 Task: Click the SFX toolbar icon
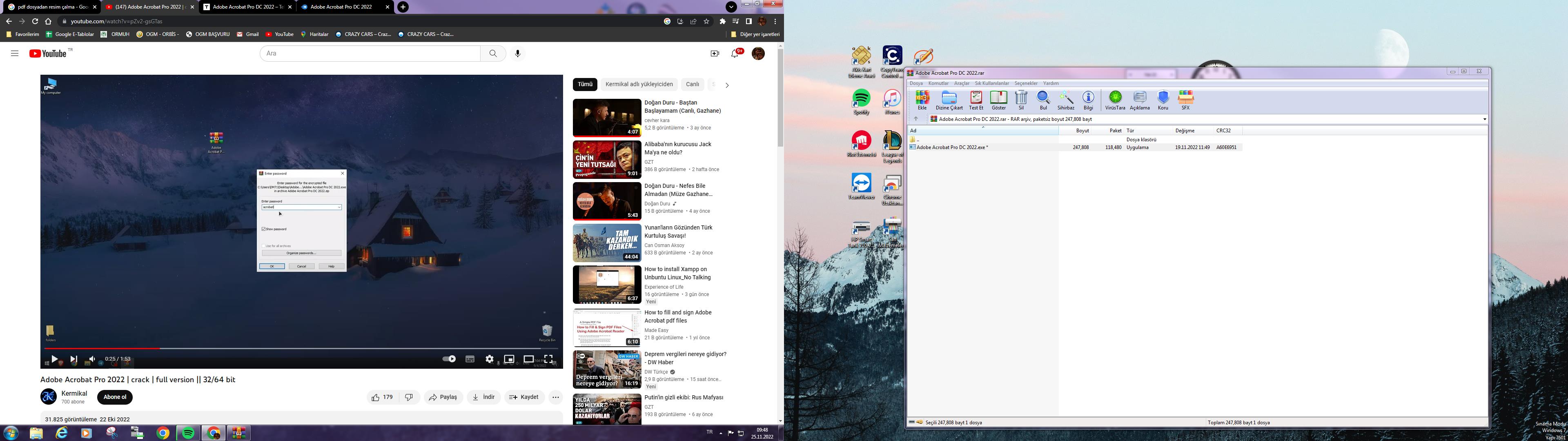tap(1185, 99)
